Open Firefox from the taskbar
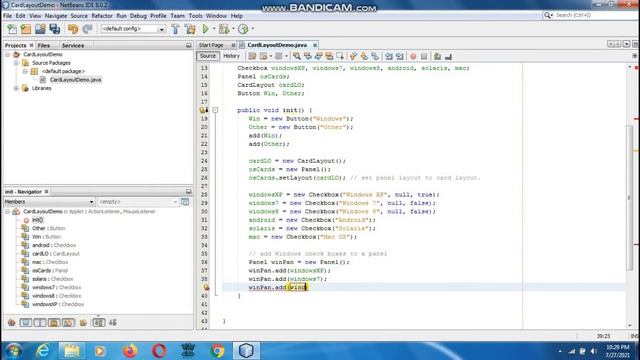This screenshot has height=360, width=640. coord(130,351)
